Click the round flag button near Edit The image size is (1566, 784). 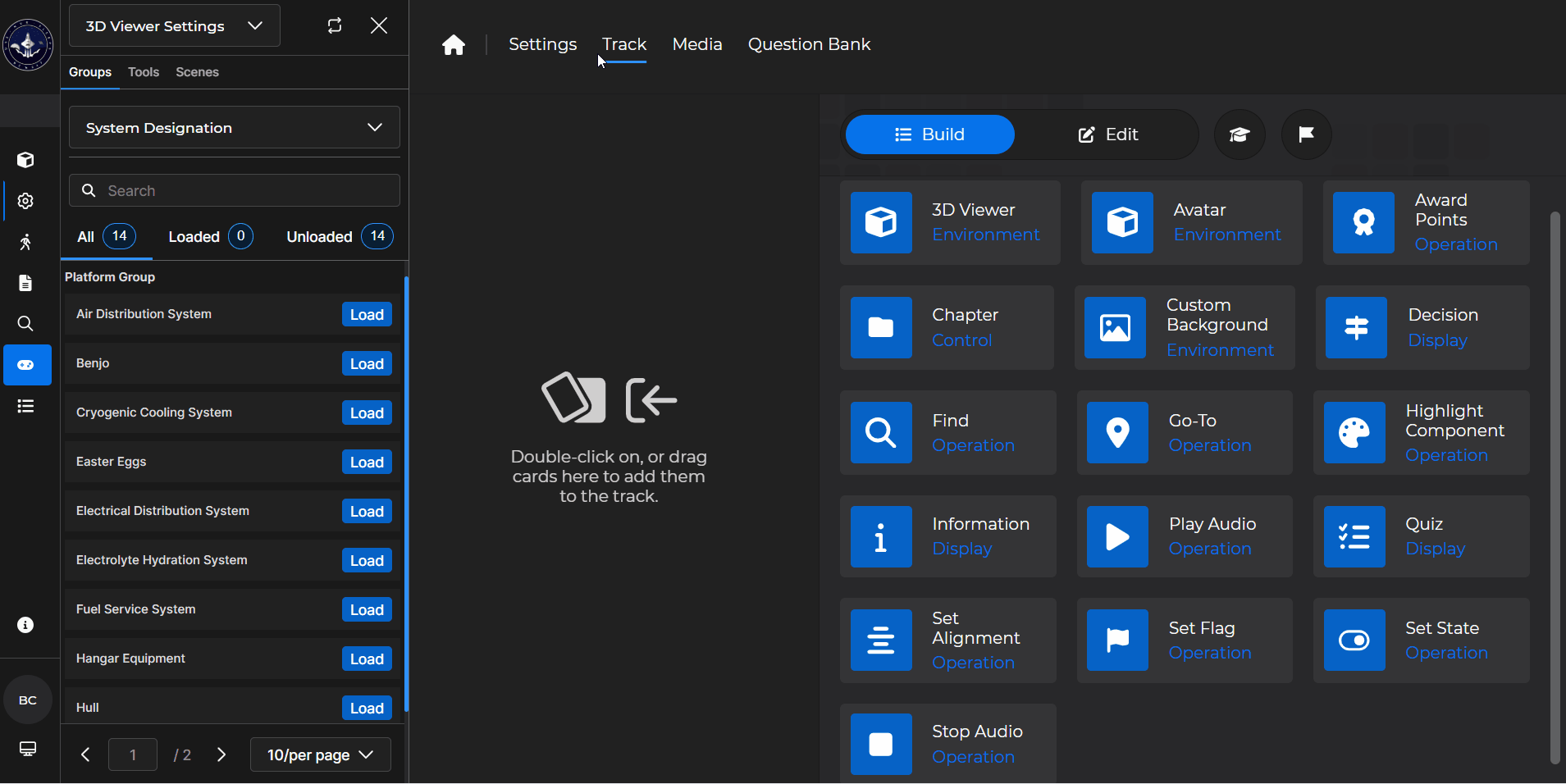click(1306, 134)
